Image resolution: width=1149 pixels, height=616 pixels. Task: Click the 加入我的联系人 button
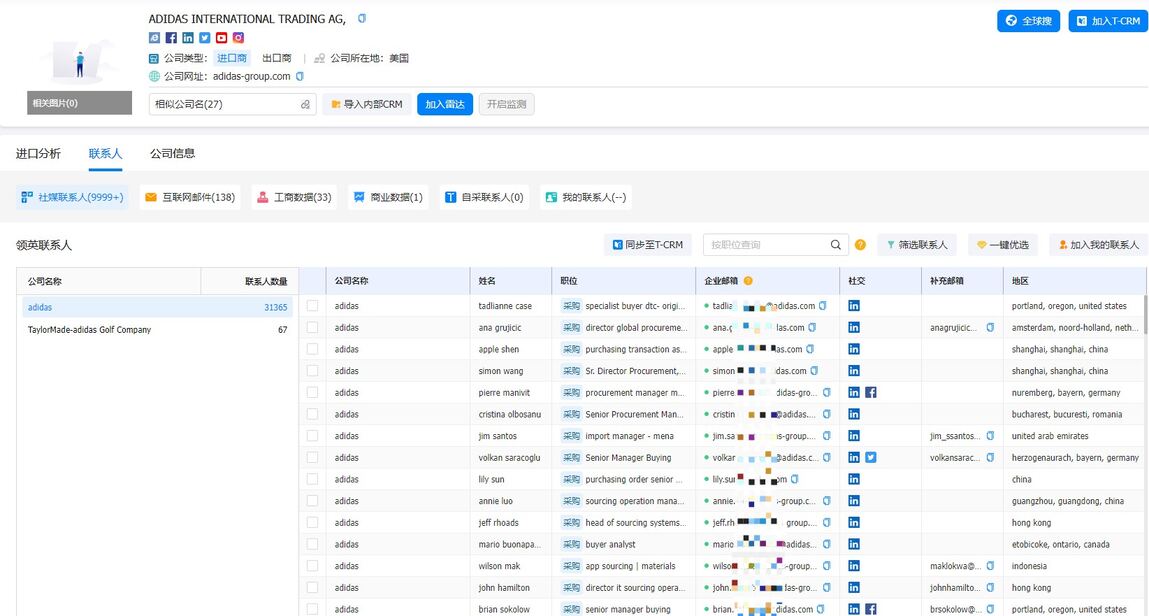[x=1098, y=245]
